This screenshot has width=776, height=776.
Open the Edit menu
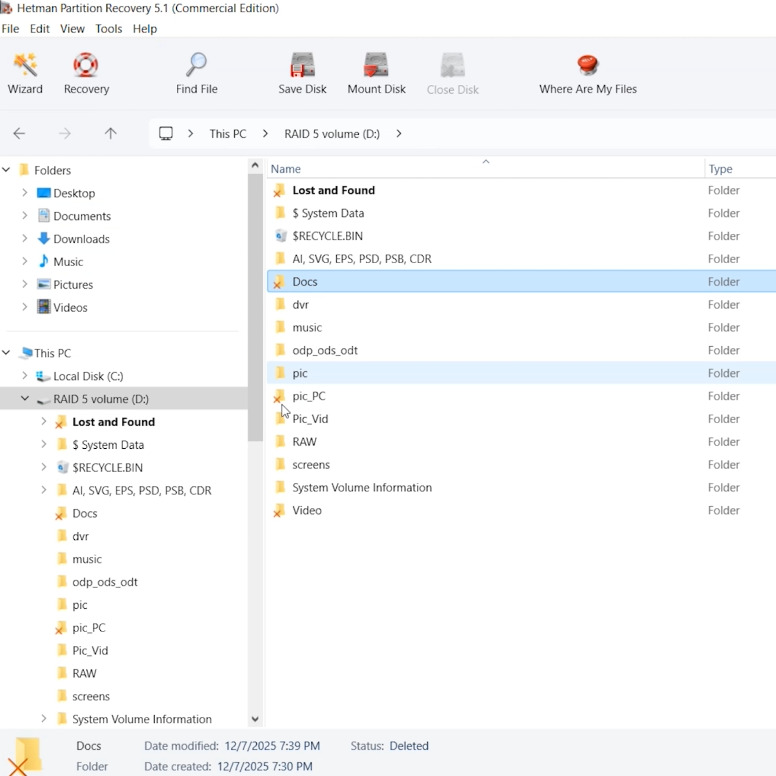(40, 29)
